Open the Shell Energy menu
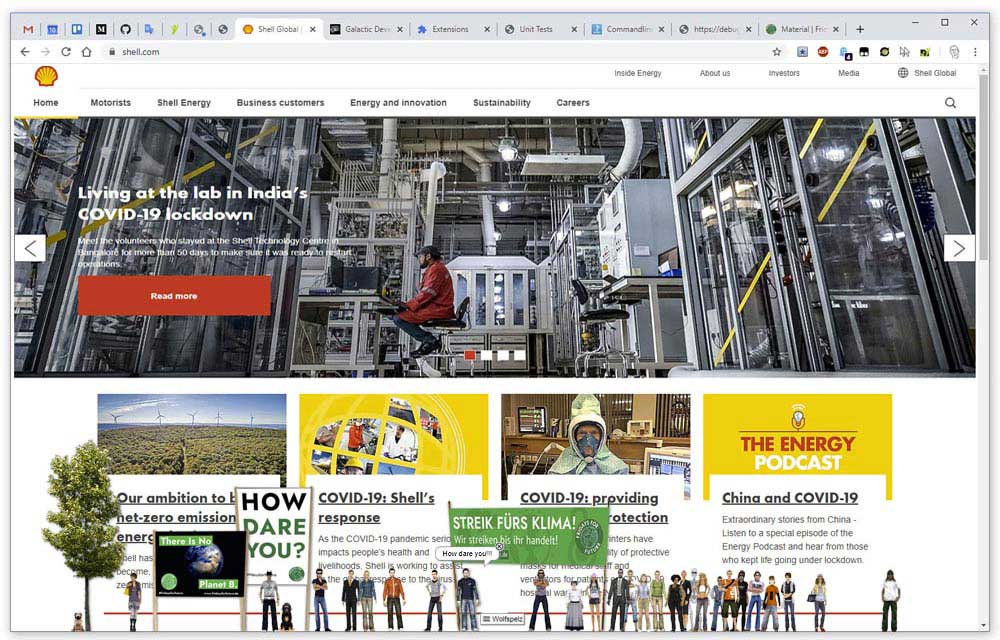1000x640 pixels. click(x=184, y=103)
